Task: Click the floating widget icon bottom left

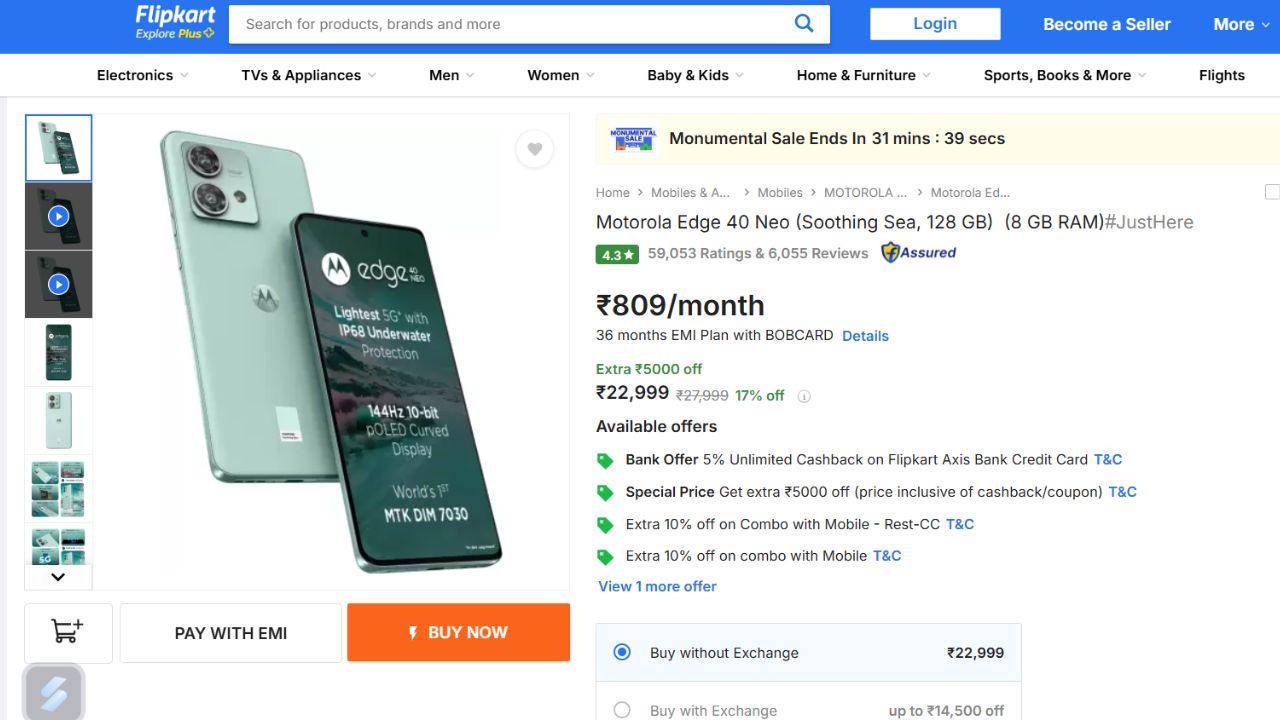Action: (x=54, y=694)
